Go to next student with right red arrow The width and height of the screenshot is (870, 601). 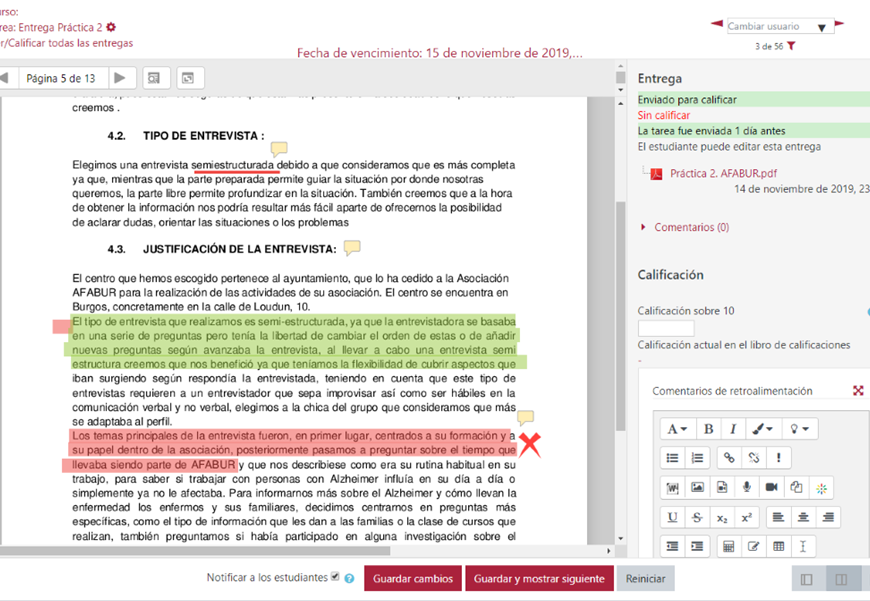coord(839,24)
